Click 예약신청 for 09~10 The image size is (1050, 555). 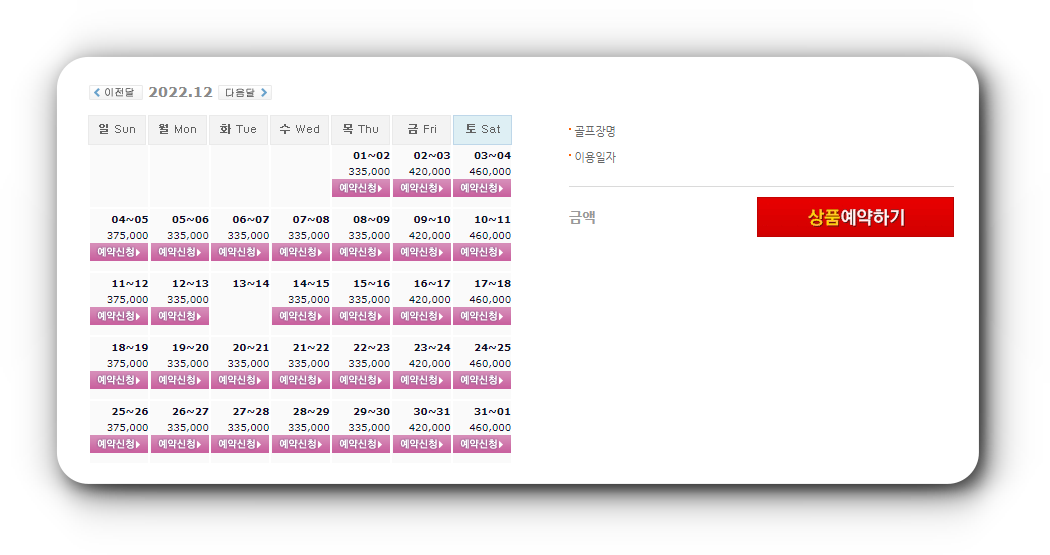422,252
